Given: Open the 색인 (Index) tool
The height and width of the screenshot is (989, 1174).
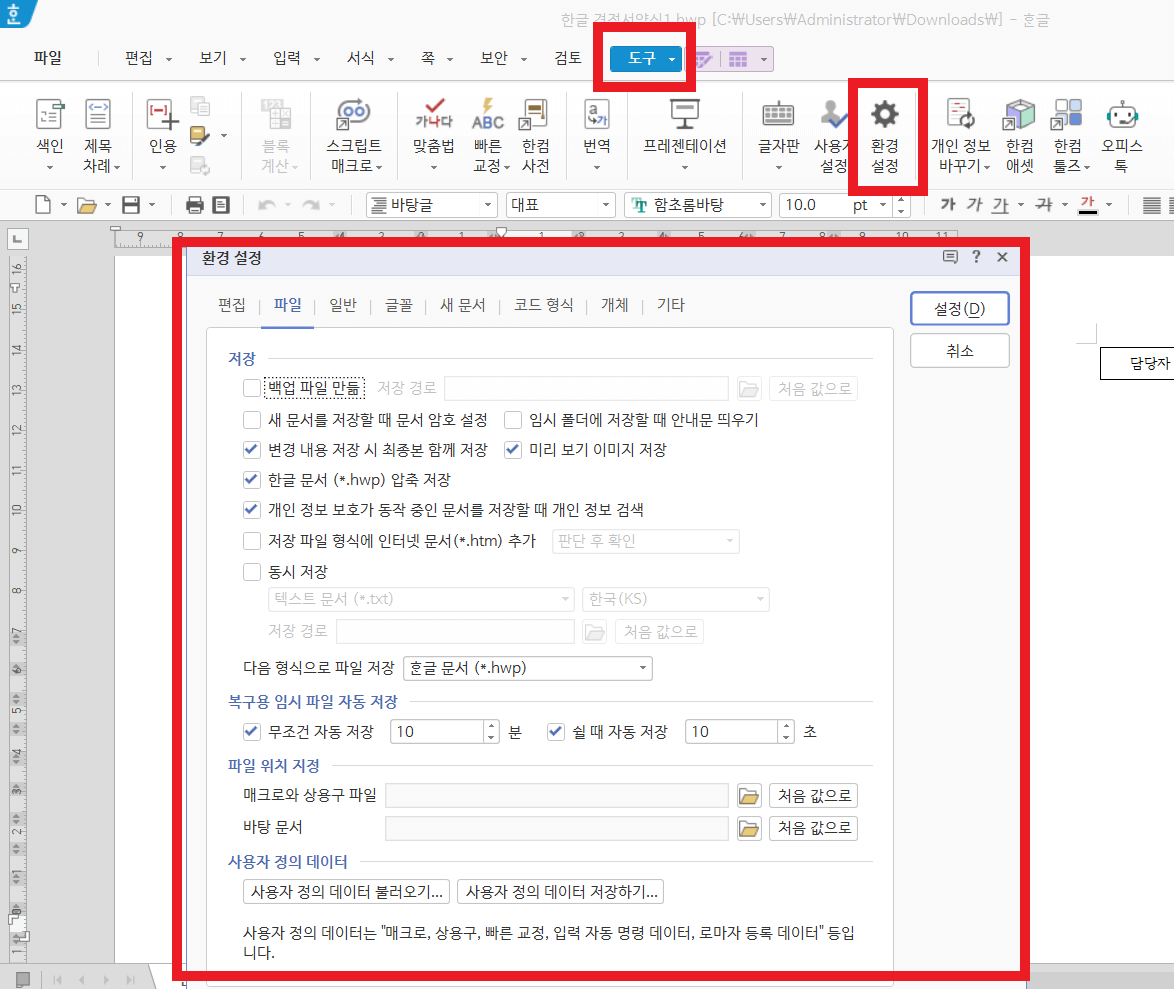Looking at the screenshot, I should 49,135.
